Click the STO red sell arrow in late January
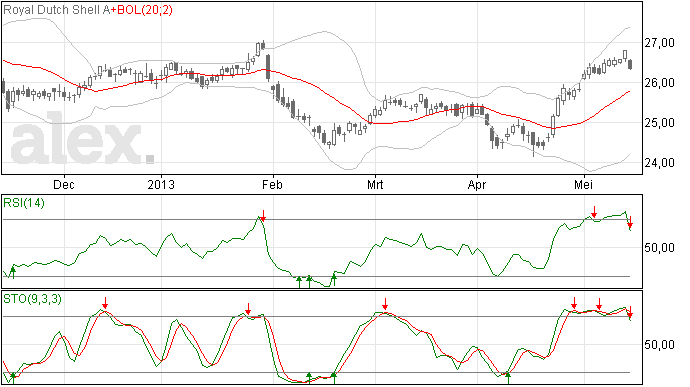This screenshot has height=387, width=690. [248, 309]
